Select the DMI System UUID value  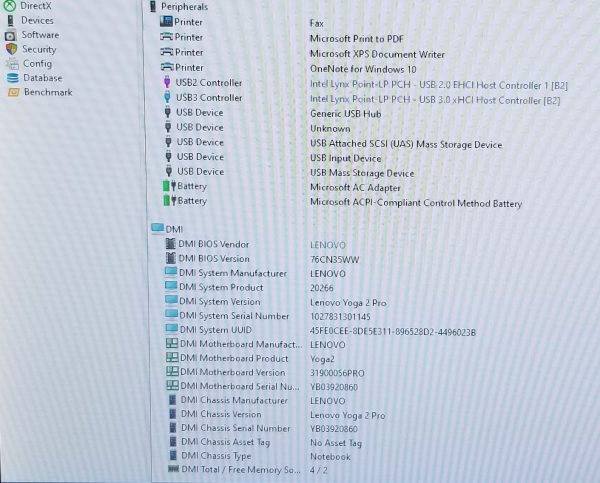pos(393,331)
